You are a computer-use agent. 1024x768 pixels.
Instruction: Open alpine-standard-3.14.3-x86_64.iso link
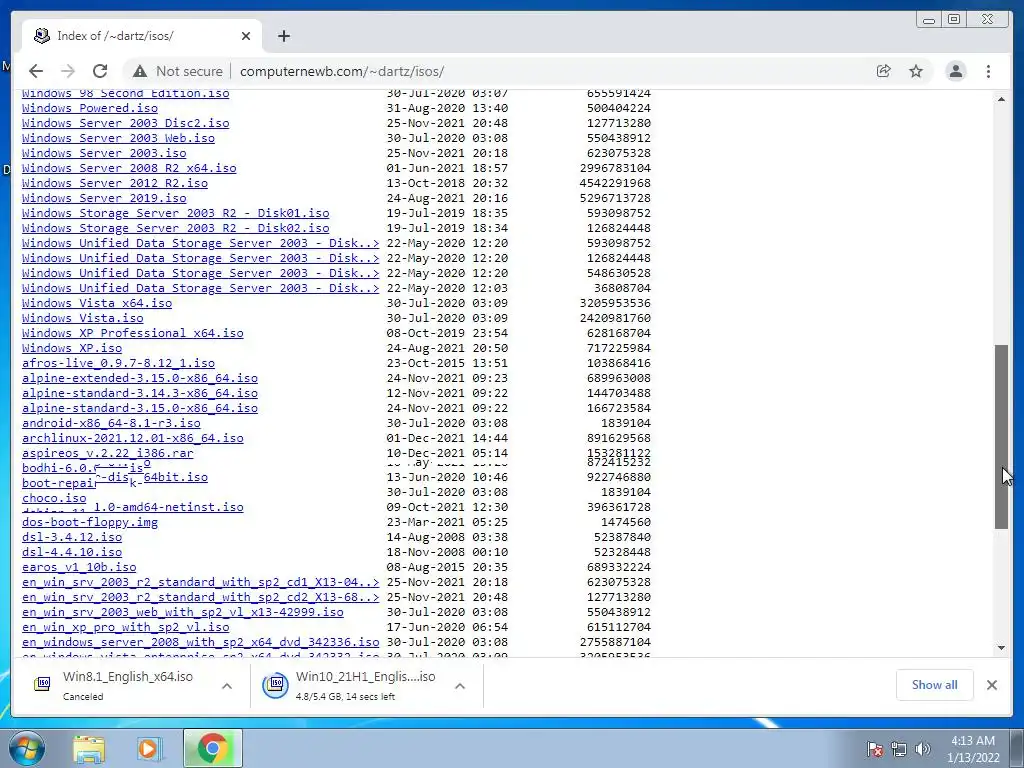point(140,393)
